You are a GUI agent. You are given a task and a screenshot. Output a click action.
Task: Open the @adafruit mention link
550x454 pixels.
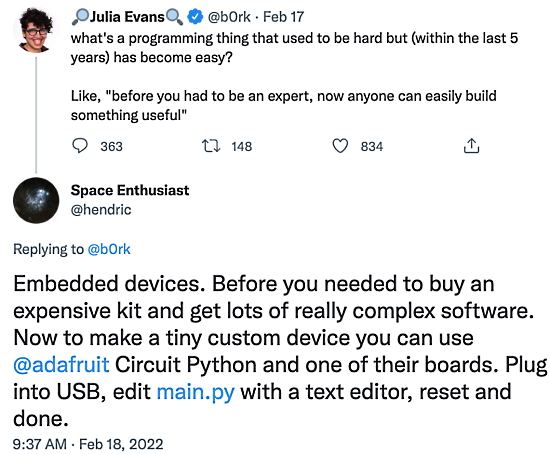pyautogui.click(x=61, y=365)
